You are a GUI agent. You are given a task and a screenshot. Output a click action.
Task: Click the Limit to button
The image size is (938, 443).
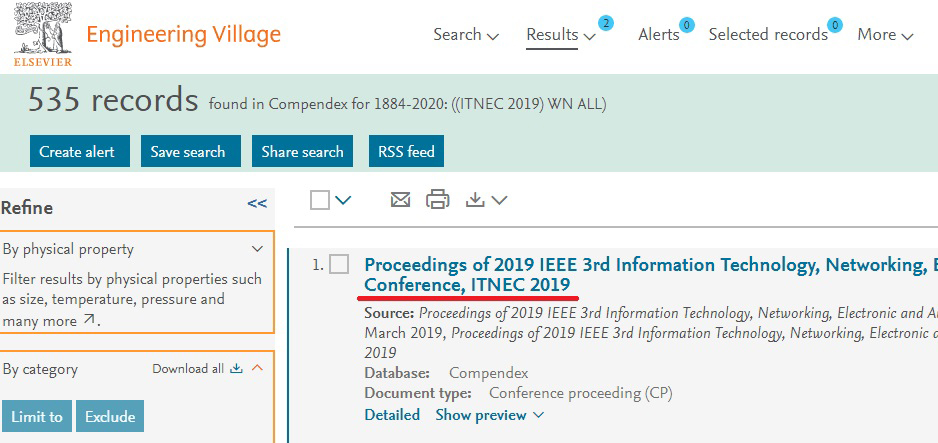click(x=36, y=416)
